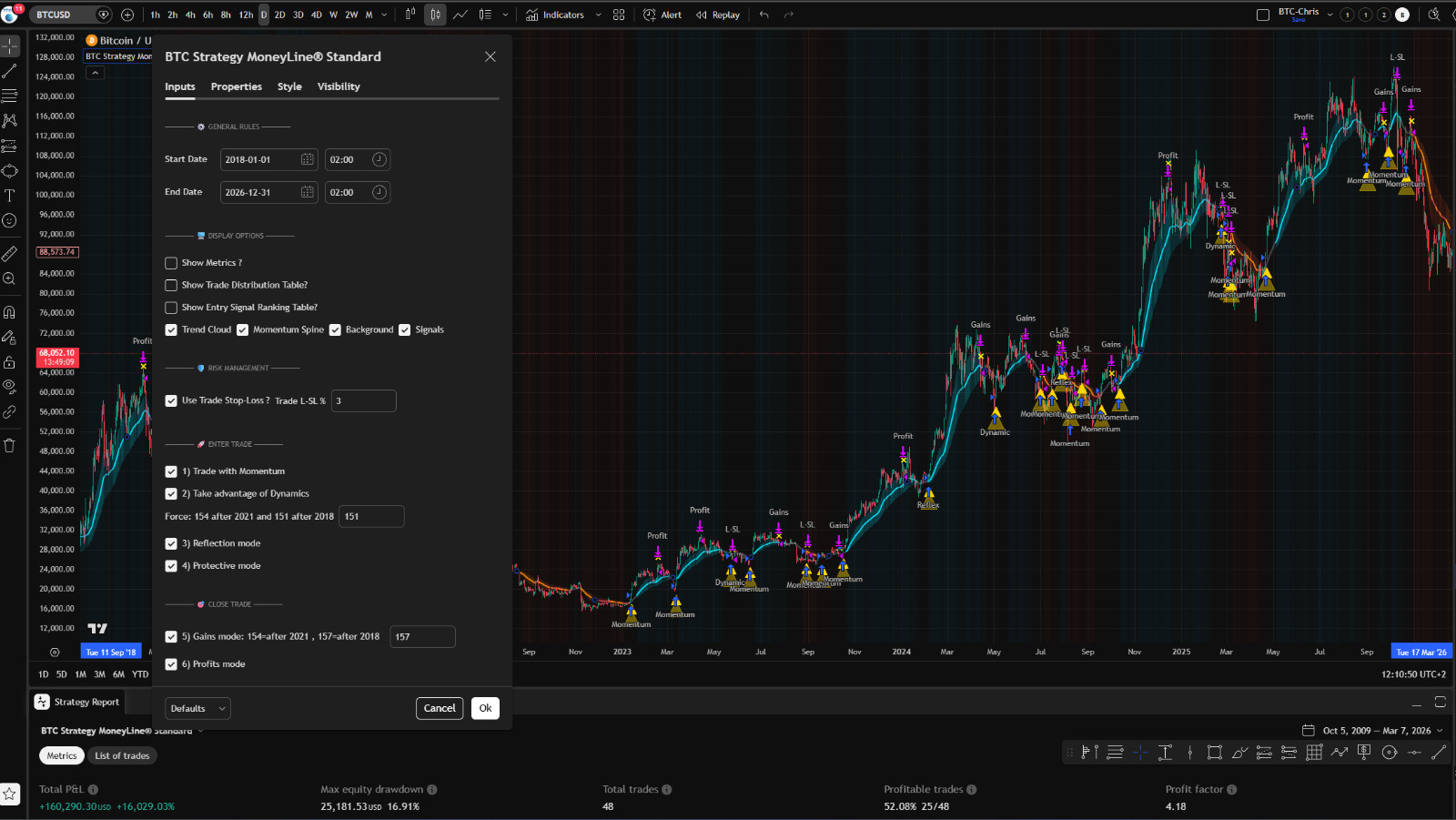Enable Show Trade Distribution Table checkbox
Screen dimensions: 1456x820
pyautogui.click(x=171, y=285)
